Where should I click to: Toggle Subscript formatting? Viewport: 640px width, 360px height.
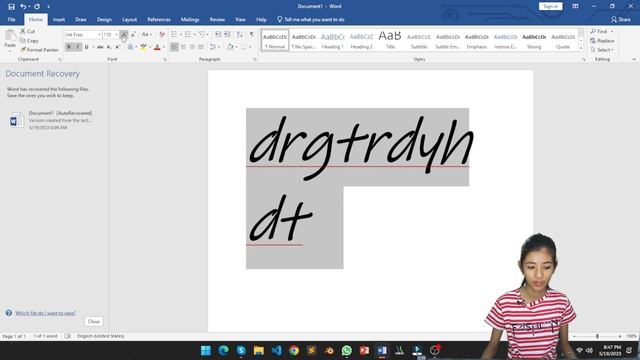tap(109, 47)
